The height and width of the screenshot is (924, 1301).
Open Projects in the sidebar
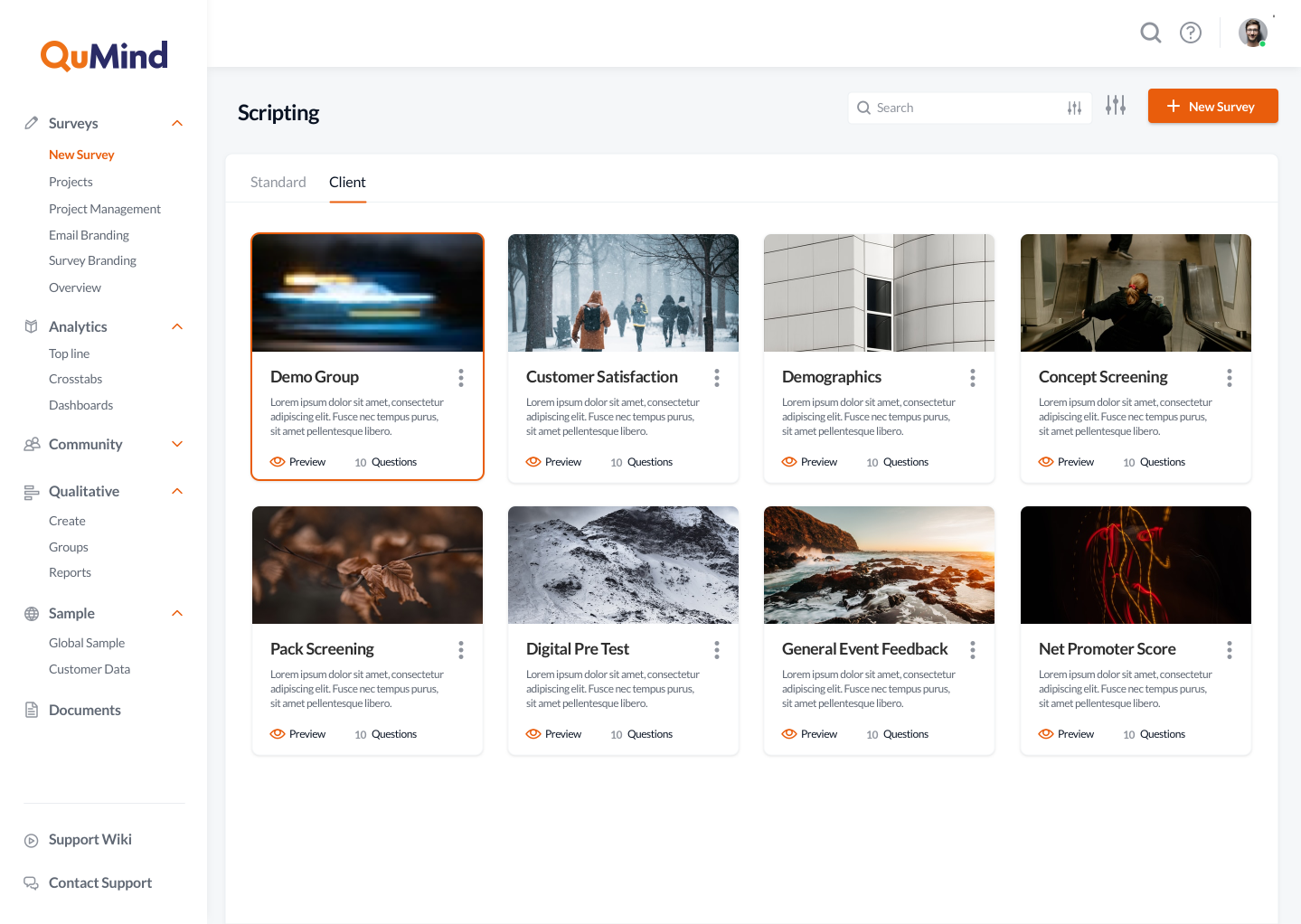[x=71, y=182]
